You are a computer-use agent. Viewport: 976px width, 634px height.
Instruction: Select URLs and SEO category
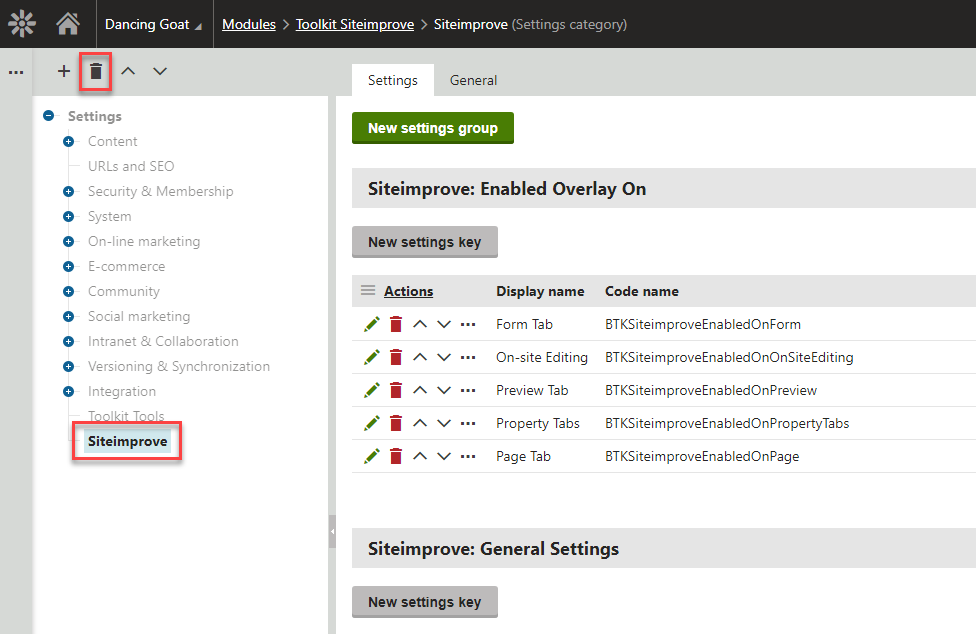click(x=131, y=166)
